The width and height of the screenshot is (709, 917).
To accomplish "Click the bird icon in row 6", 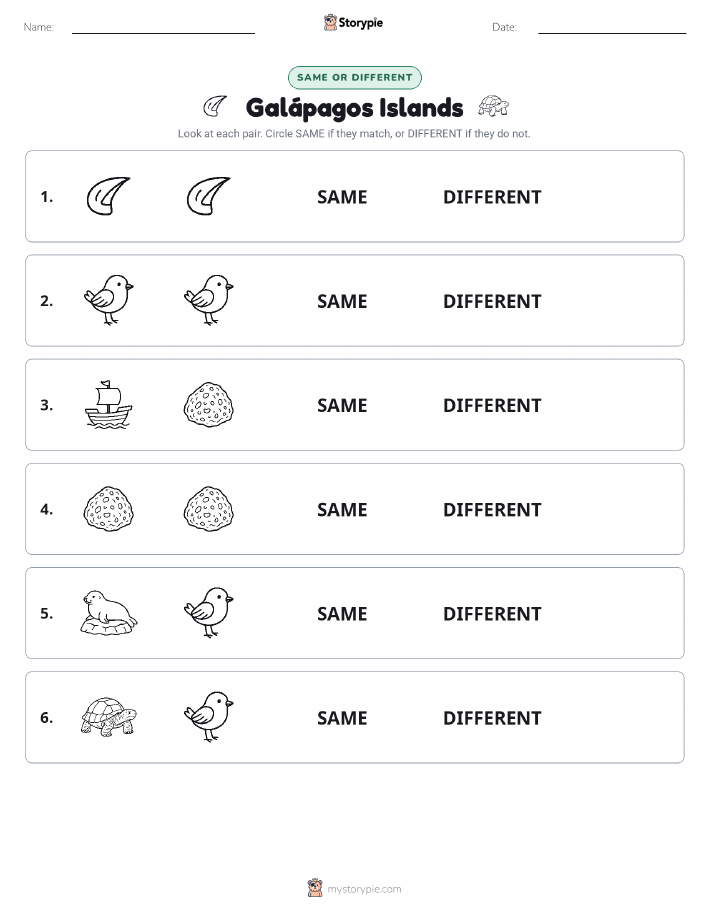I will click(209, 717).
